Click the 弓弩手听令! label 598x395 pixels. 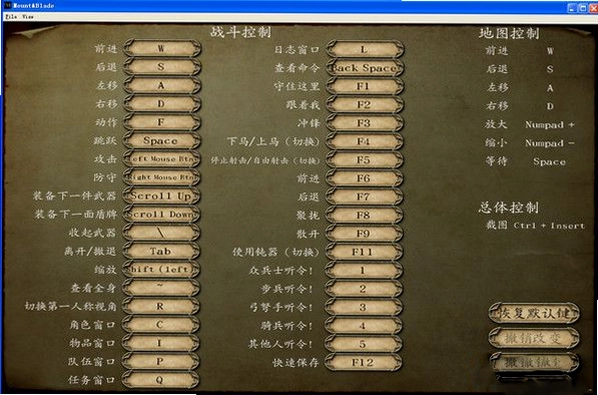(x=281, y=307)
